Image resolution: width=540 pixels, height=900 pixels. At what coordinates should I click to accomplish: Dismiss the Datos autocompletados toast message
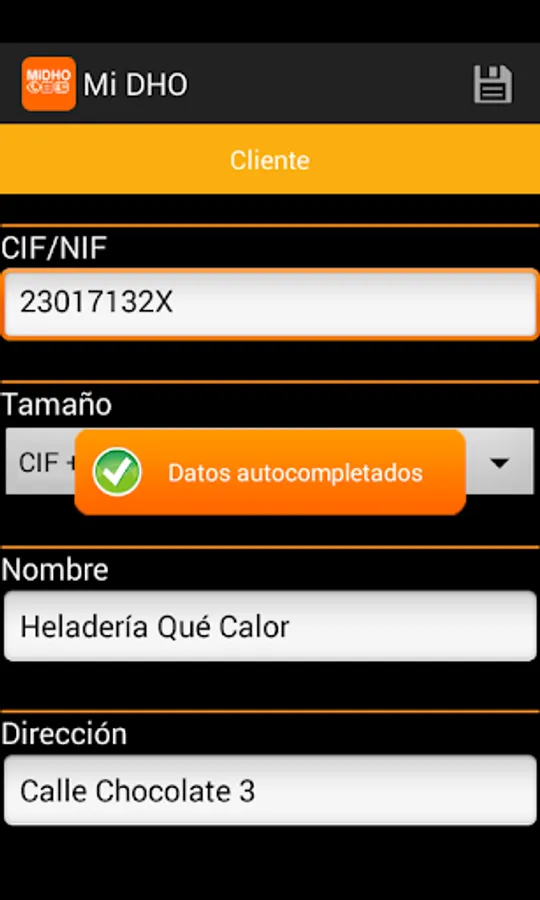coord(270,472)
